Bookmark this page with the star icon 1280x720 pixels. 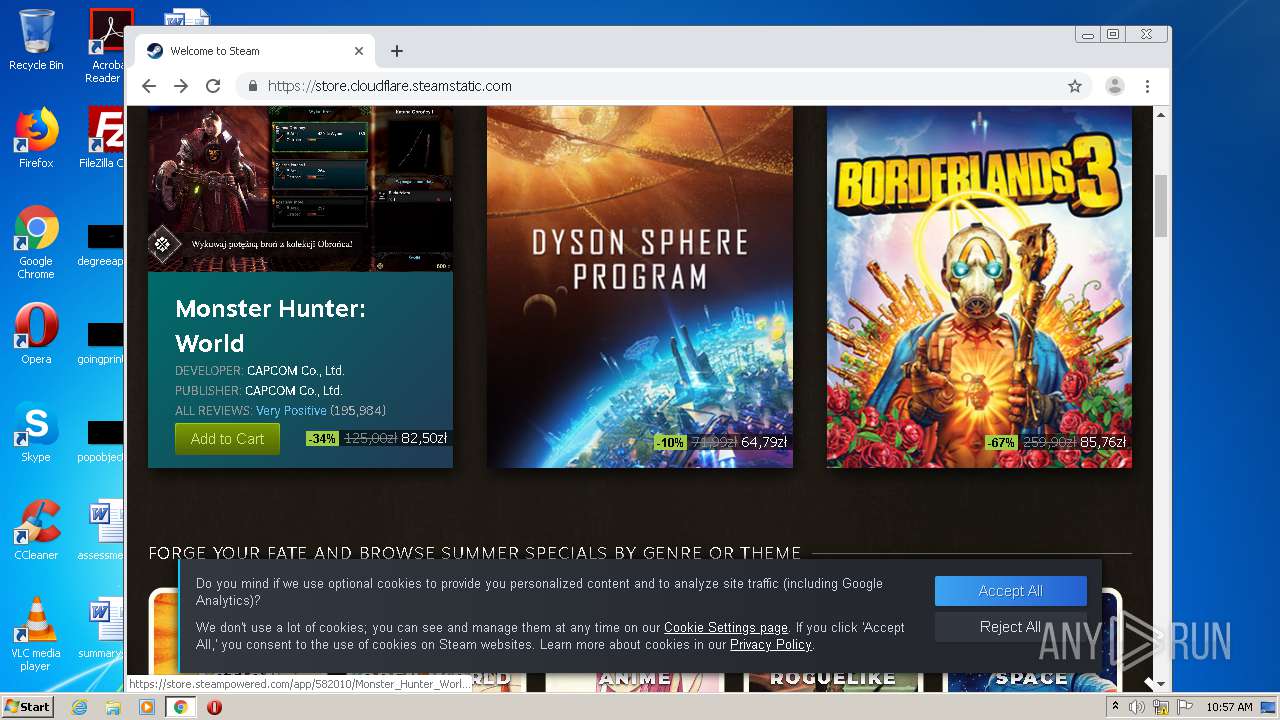coord(1075,86)
